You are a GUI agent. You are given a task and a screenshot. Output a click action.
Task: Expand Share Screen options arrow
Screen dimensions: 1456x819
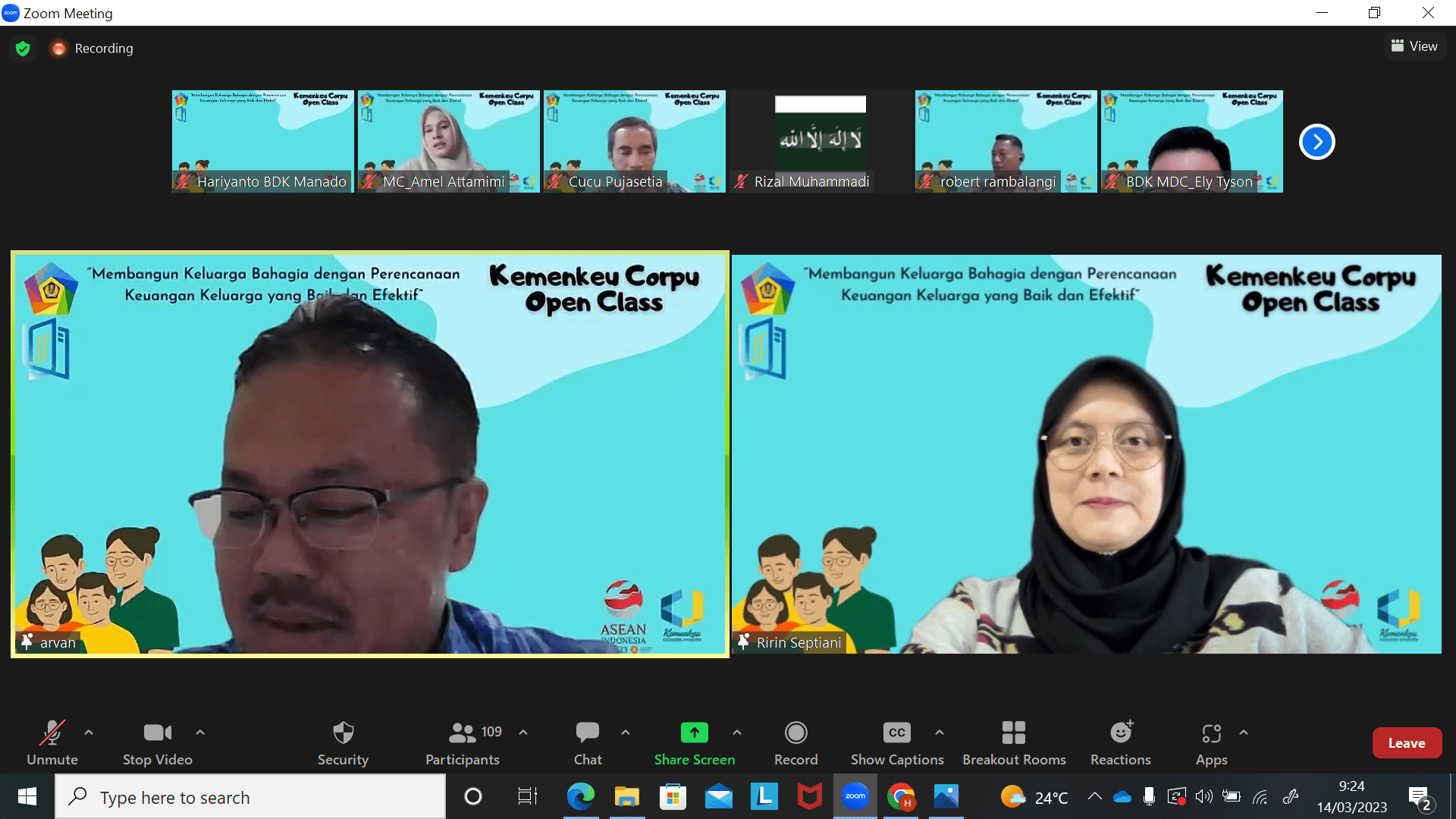pyautogui.click(x=737, y=733)
